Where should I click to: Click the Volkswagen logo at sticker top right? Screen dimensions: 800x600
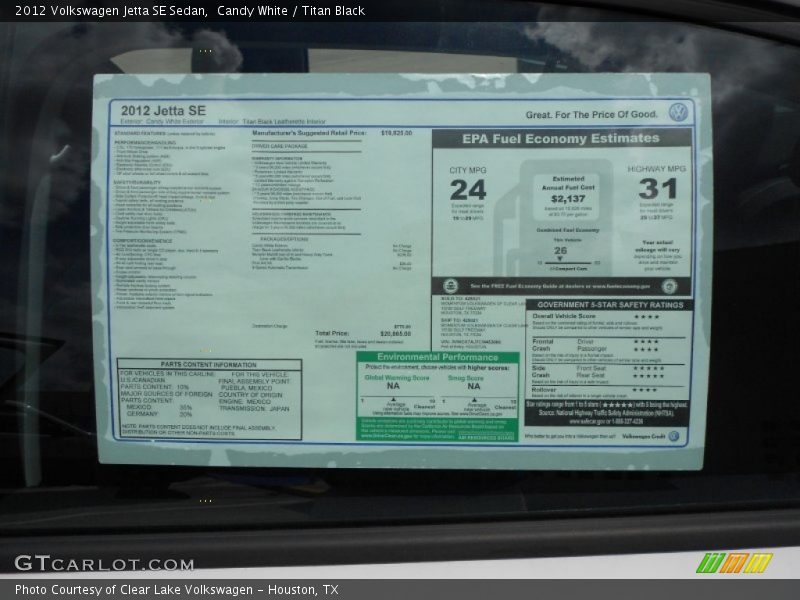[679, 112]
